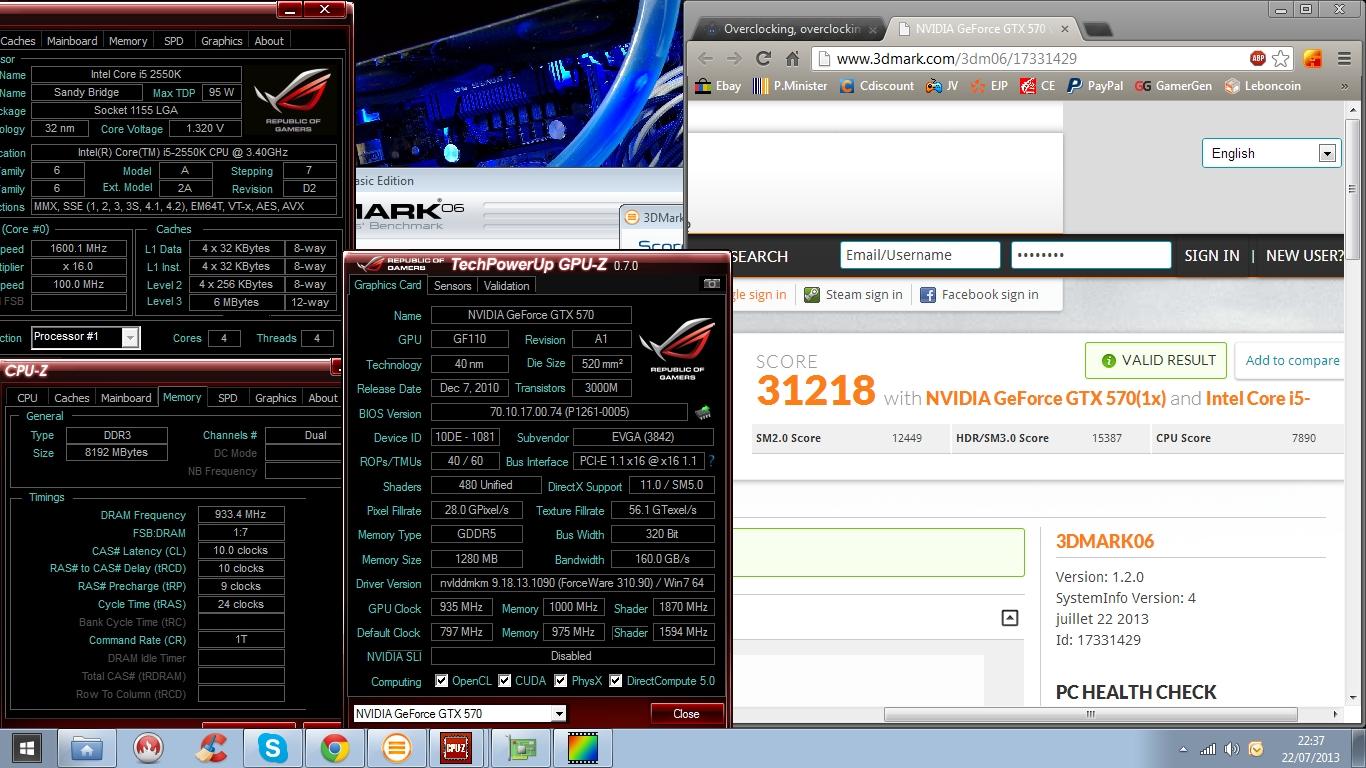Click the GPU-Z screenshot camera icon
Screen dimensions: 1366x768
(712, 284)
